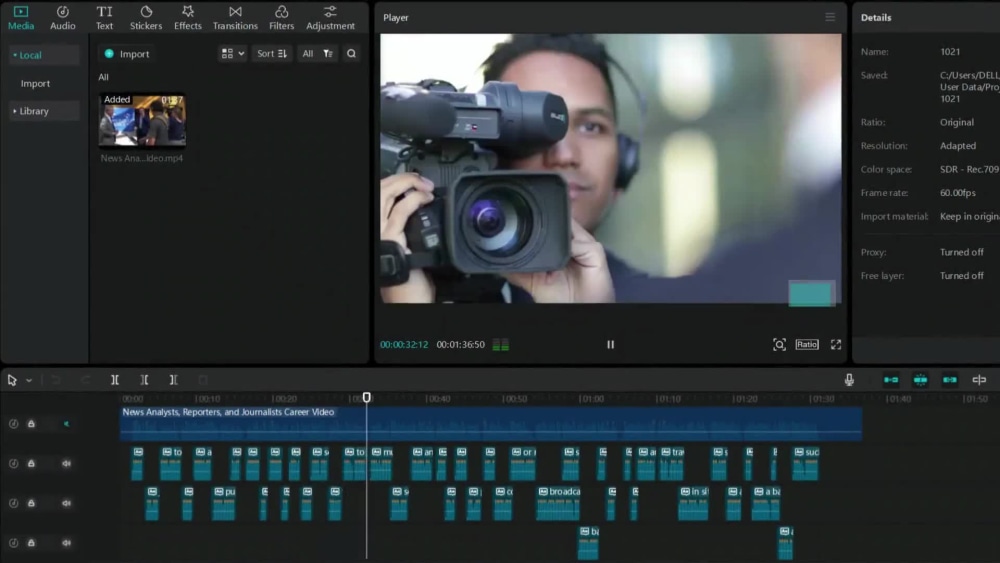Select the News Ana...ideo.mp4 thumbnail
Viewport: 1000px width, 563px height.
point(142,121)
